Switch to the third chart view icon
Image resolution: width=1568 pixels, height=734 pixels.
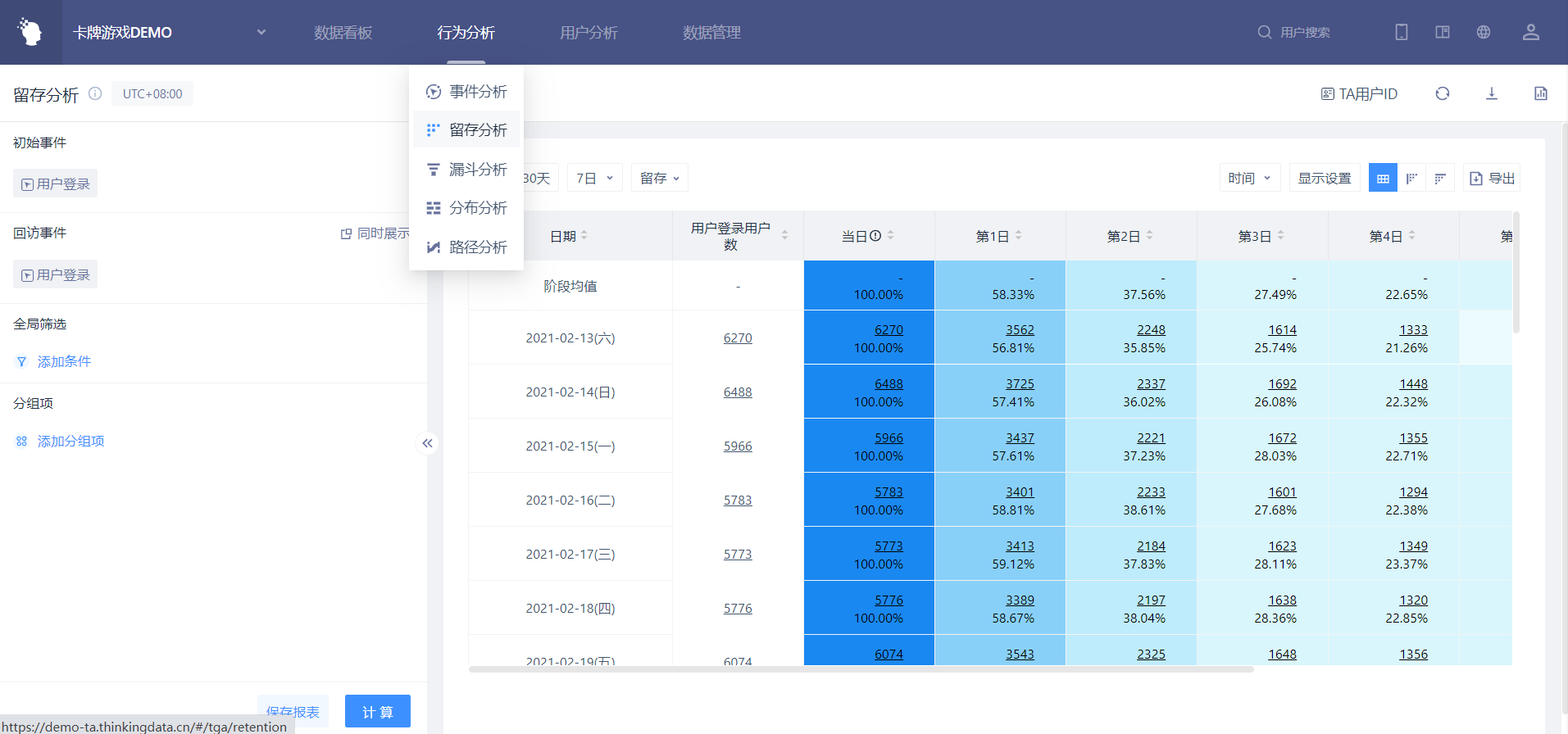pyautogui.click(x=1440, y=178)
